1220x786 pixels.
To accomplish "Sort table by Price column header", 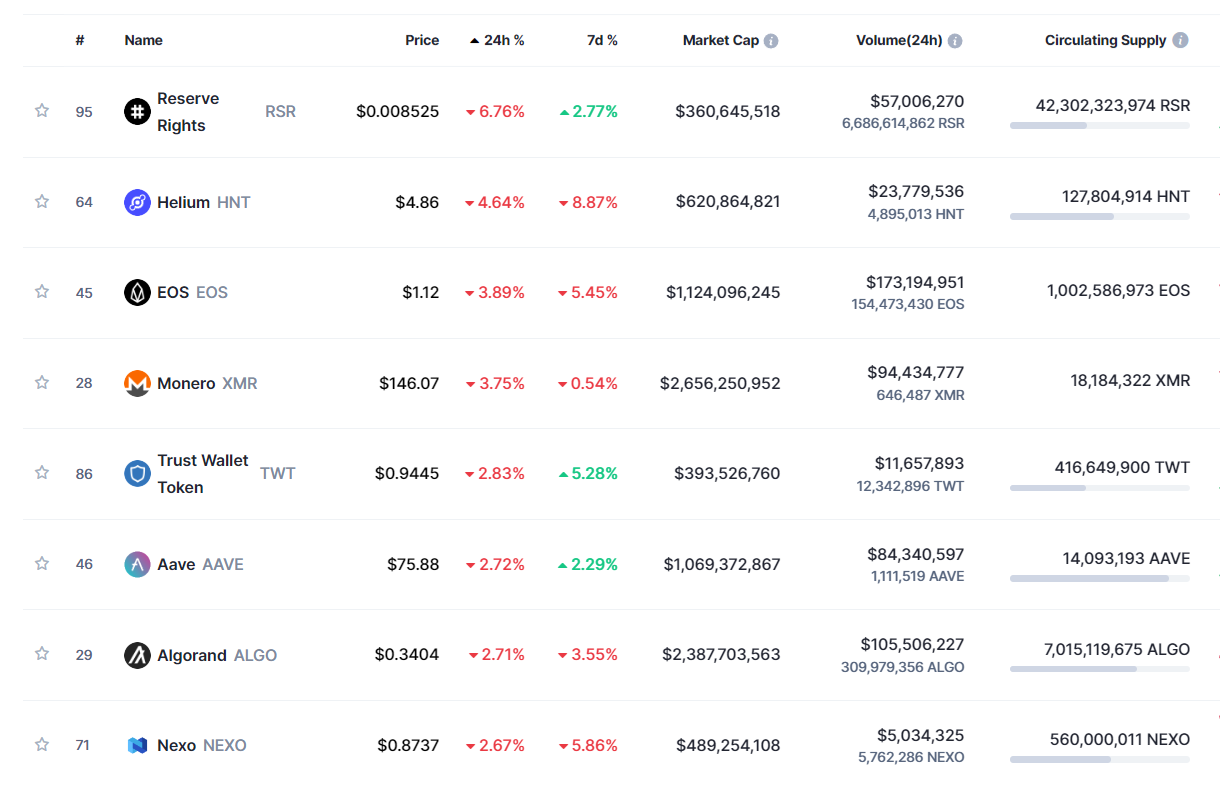I will pyautogui.click(x=422, y=41).
